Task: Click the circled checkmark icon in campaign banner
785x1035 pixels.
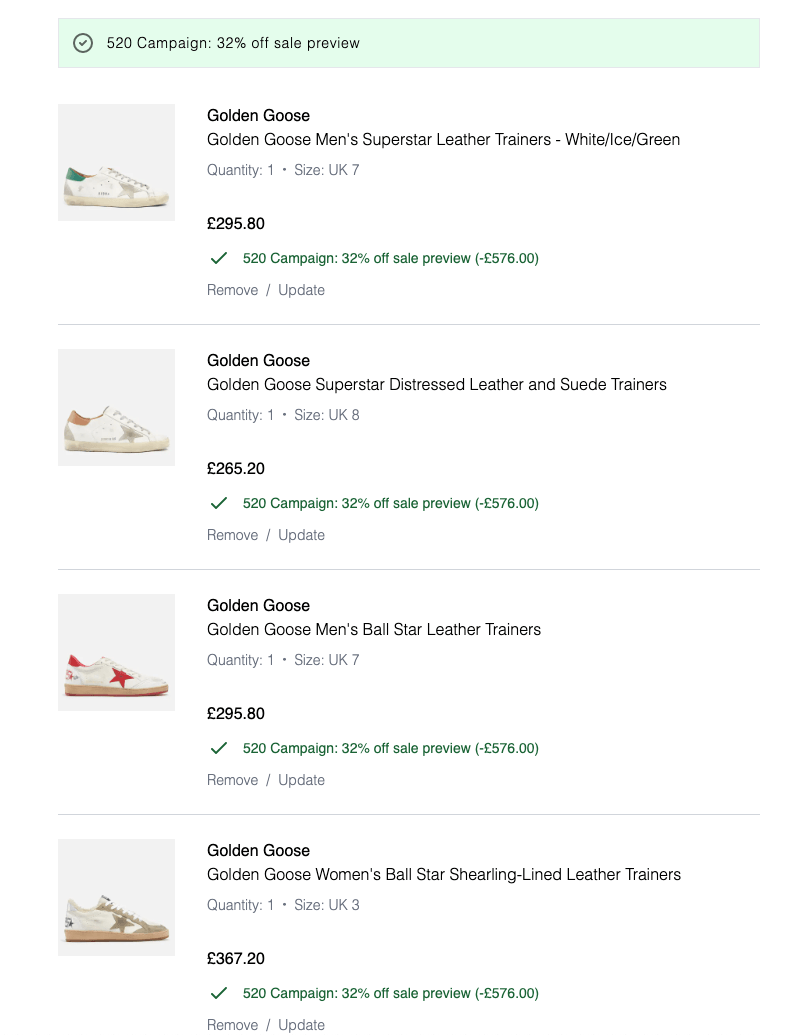Action: tap(84, 43)
